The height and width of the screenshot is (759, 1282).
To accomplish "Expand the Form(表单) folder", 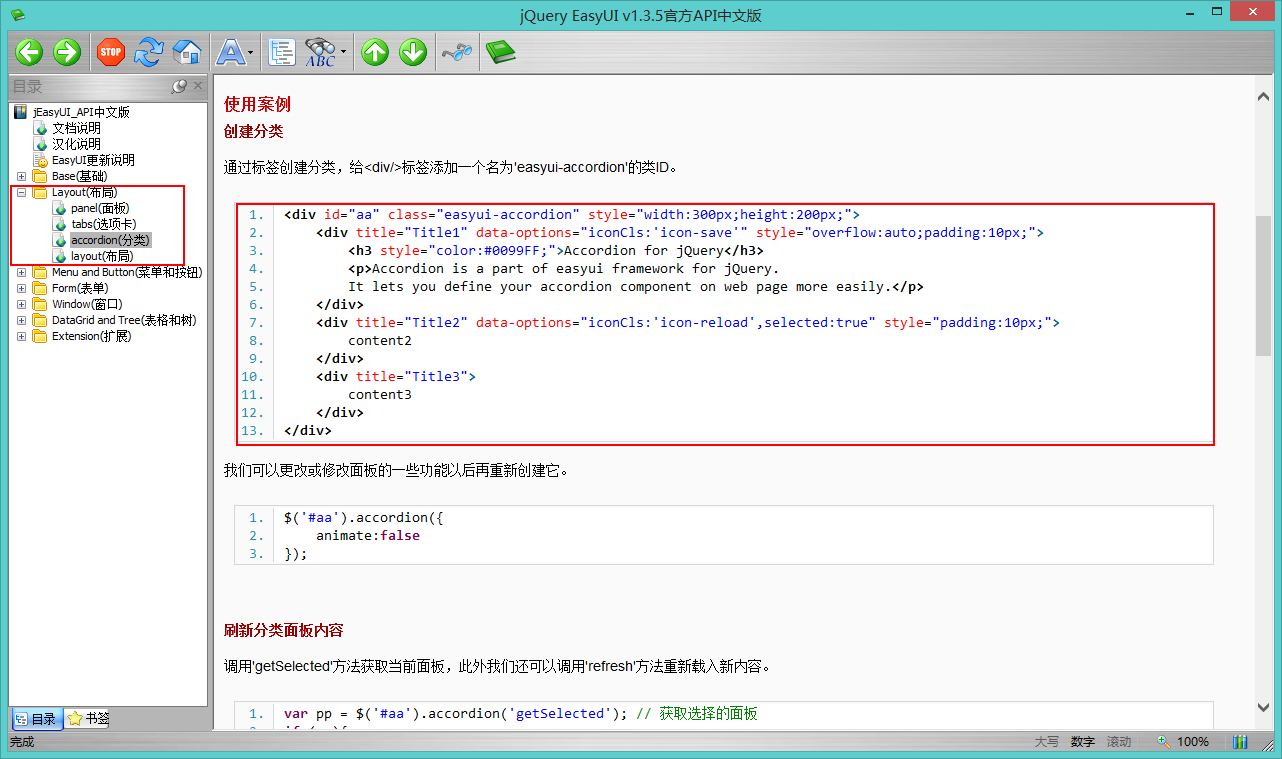I will click(21, 288).
